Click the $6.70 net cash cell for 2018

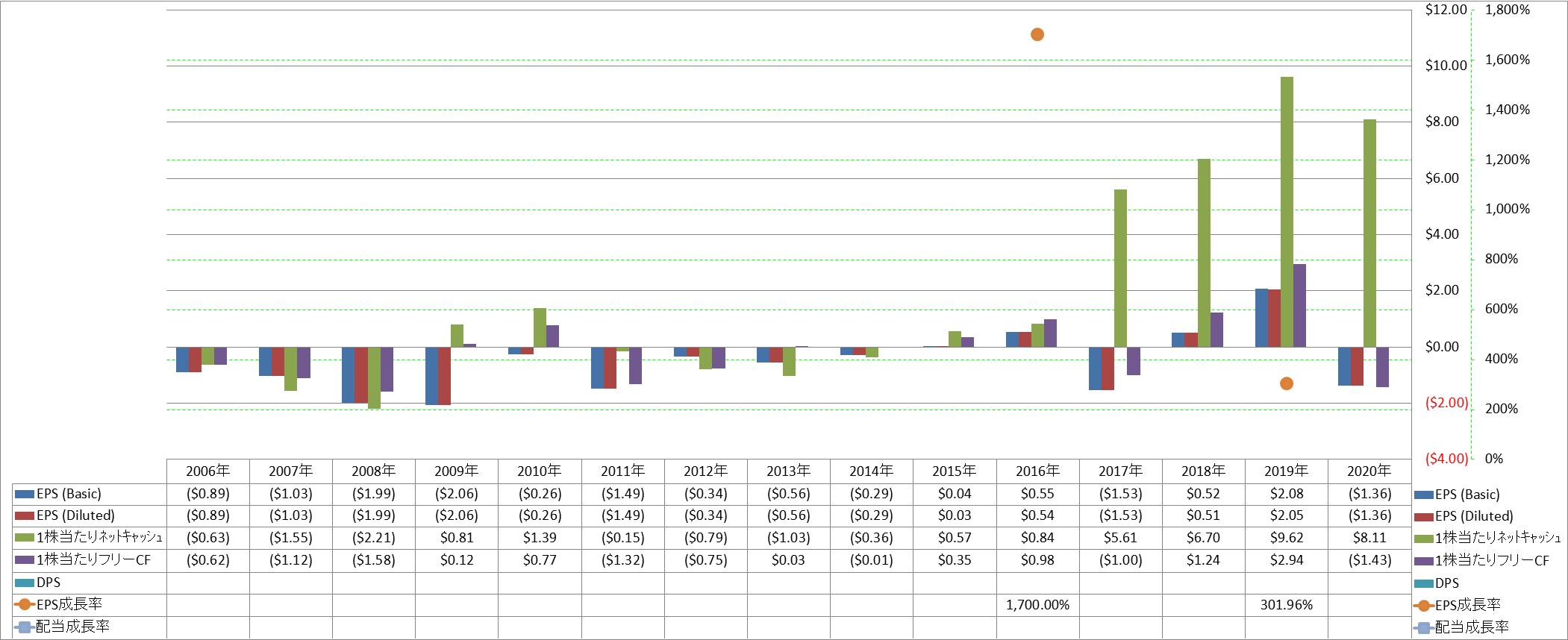[x=1204, y=538]
